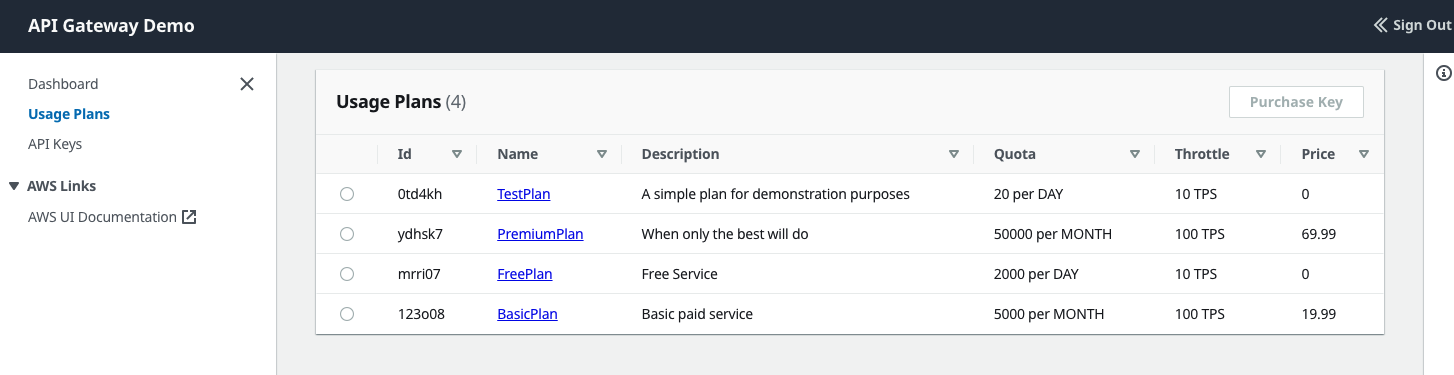Viewport: 1454px width, 375px height.
Task: Click the id cell 123o08
Action: click(421, 314)
